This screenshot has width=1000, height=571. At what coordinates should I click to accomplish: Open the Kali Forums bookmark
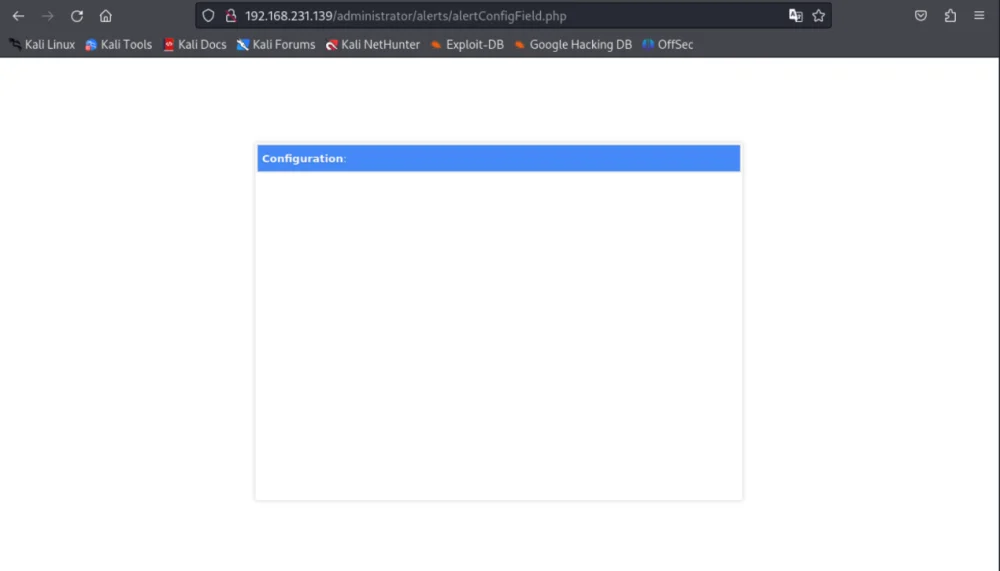click(276, 45)
